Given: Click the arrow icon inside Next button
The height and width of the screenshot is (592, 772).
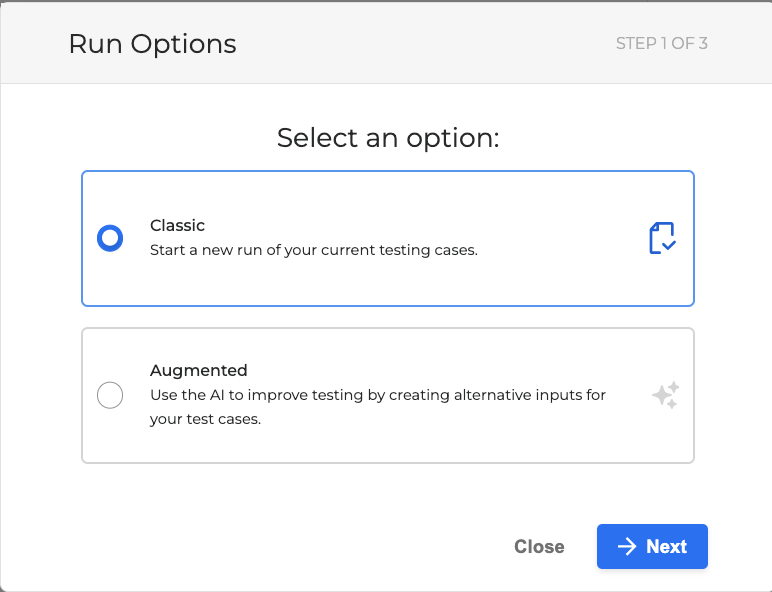Looking at the screenshot, I should point(627,546).
